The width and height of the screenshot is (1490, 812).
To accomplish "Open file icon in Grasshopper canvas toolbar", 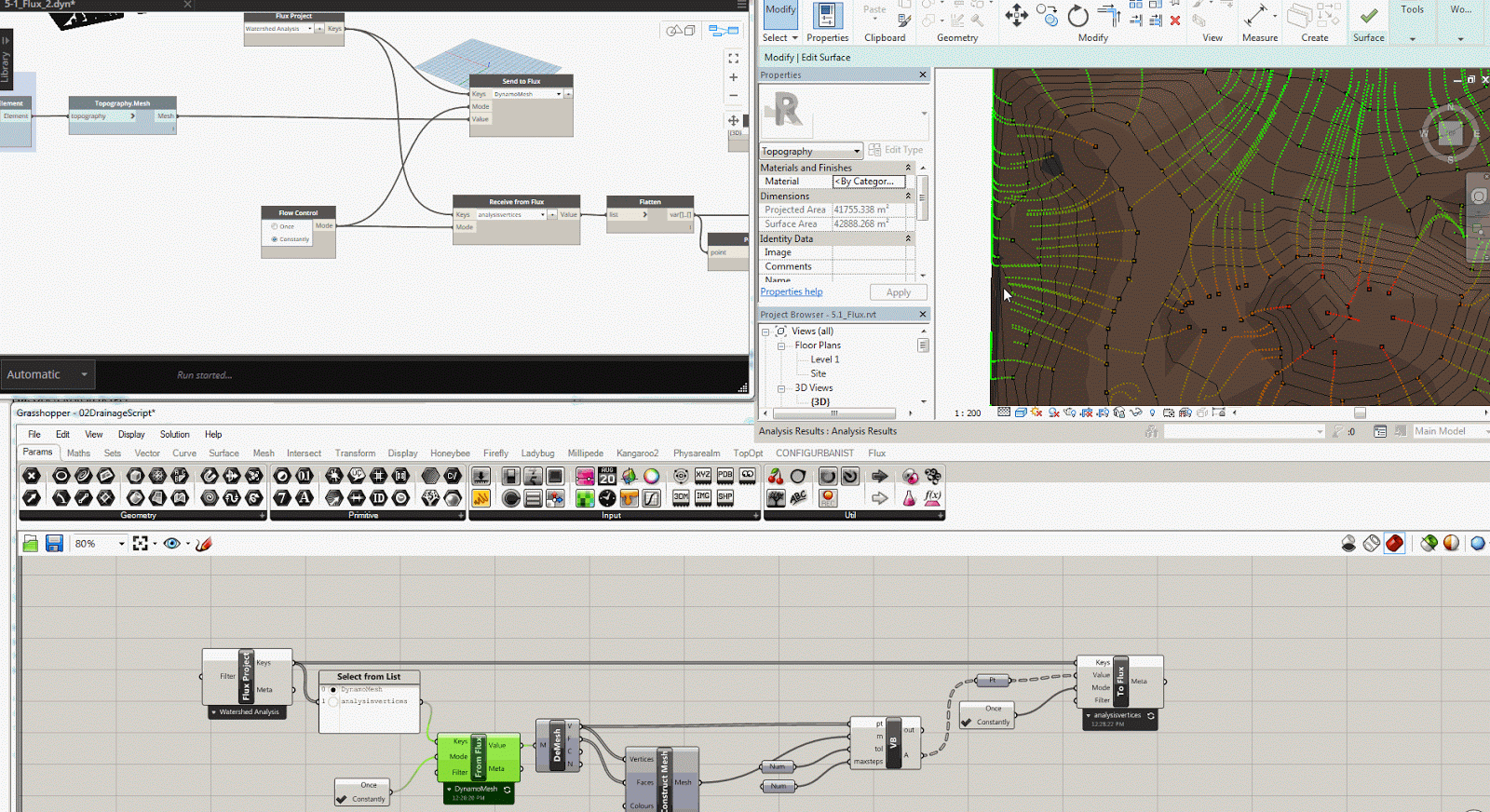I will 31,544.
